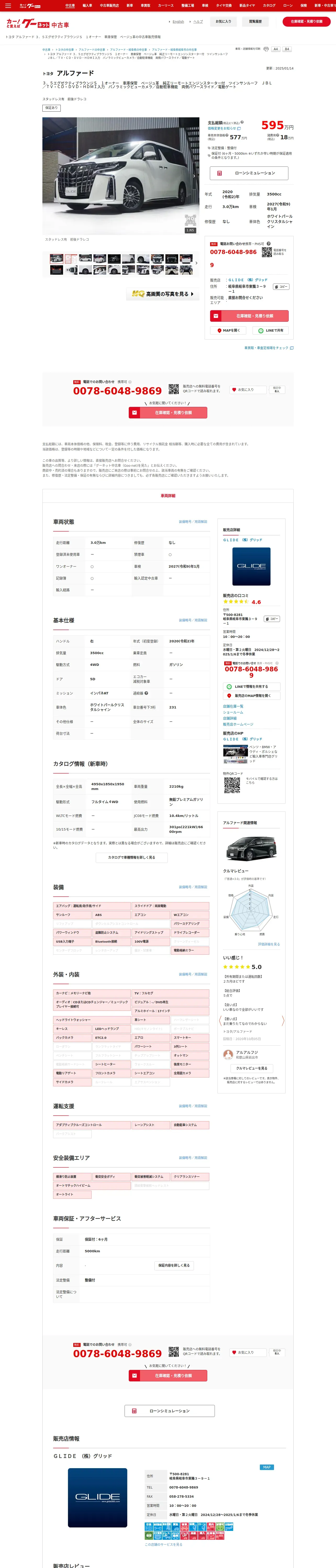336x1568 pixels.
Task: Advance thumbnail strip with right arrow
Action: [196, 264]
